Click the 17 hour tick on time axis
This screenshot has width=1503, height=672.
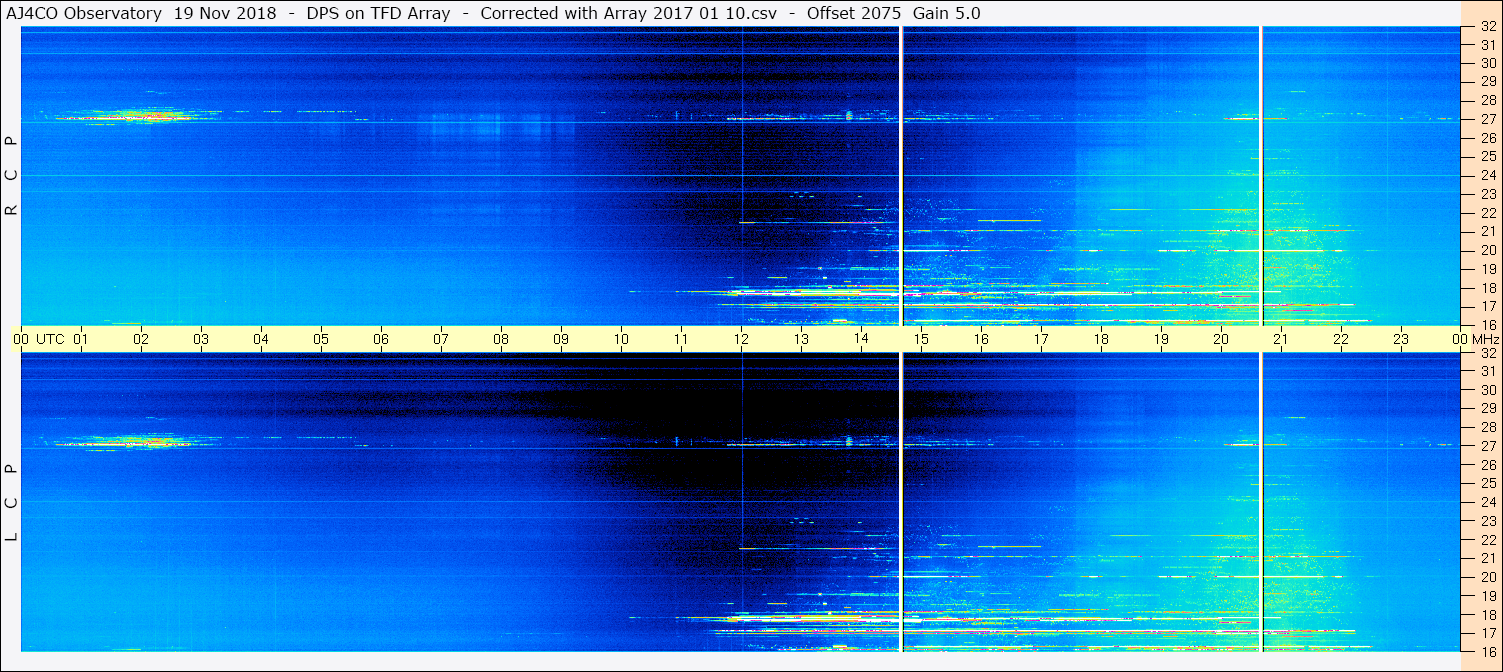tap(1041, 339)
